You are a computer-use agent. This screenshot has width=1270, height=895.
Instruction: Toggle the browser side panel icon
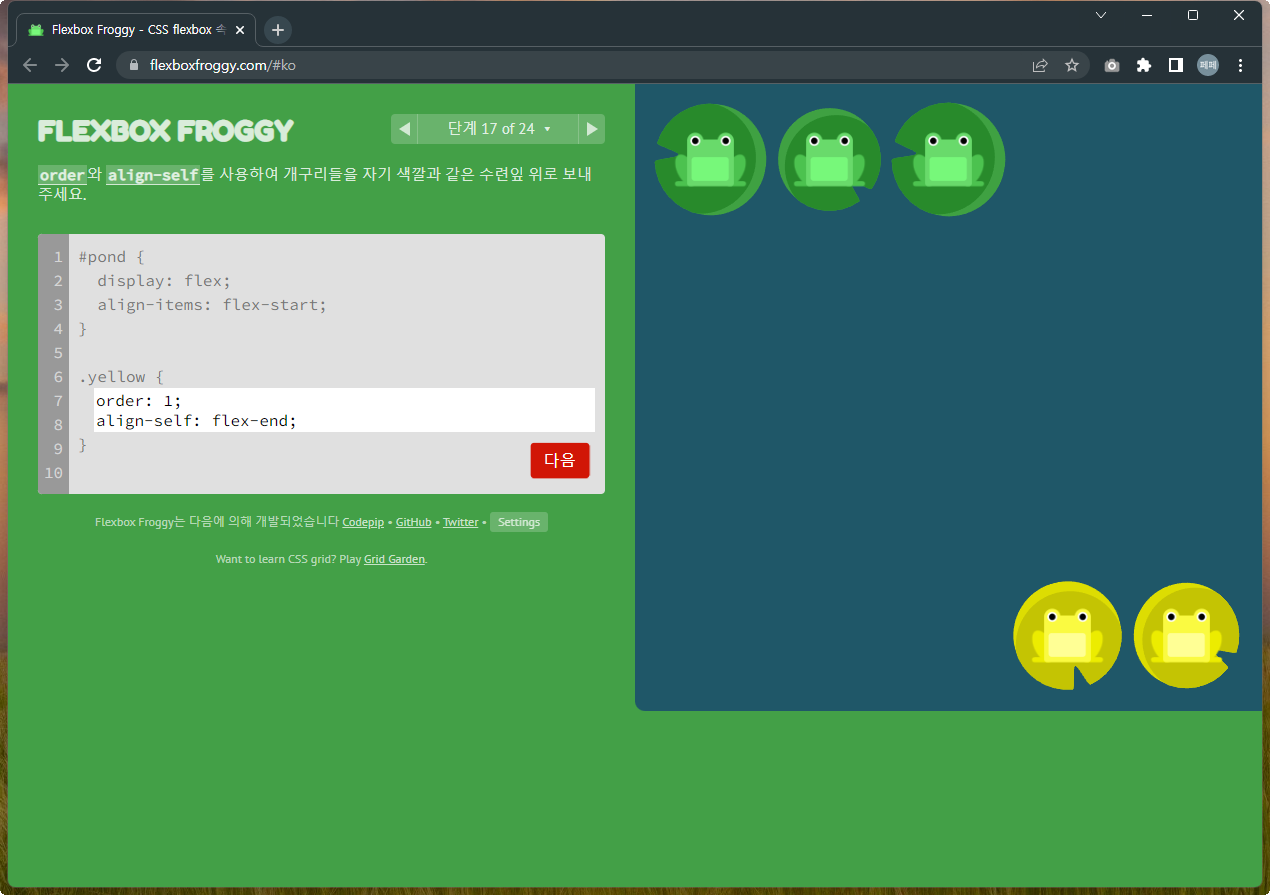click(1176, 65)
